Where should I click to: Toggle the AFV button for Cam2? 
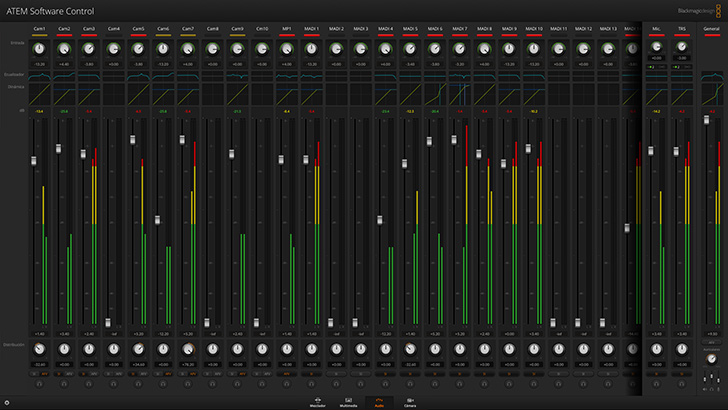point(70,374)
